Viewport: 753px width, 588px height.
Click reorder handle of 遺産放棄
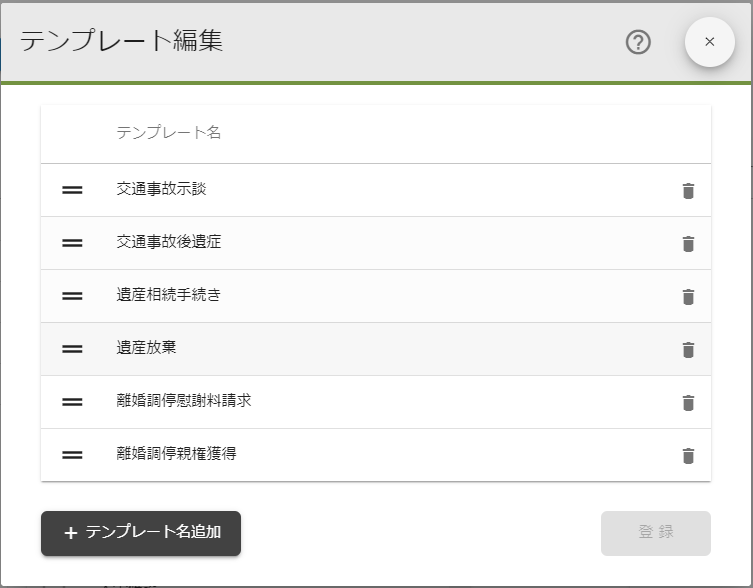[72, 349]
